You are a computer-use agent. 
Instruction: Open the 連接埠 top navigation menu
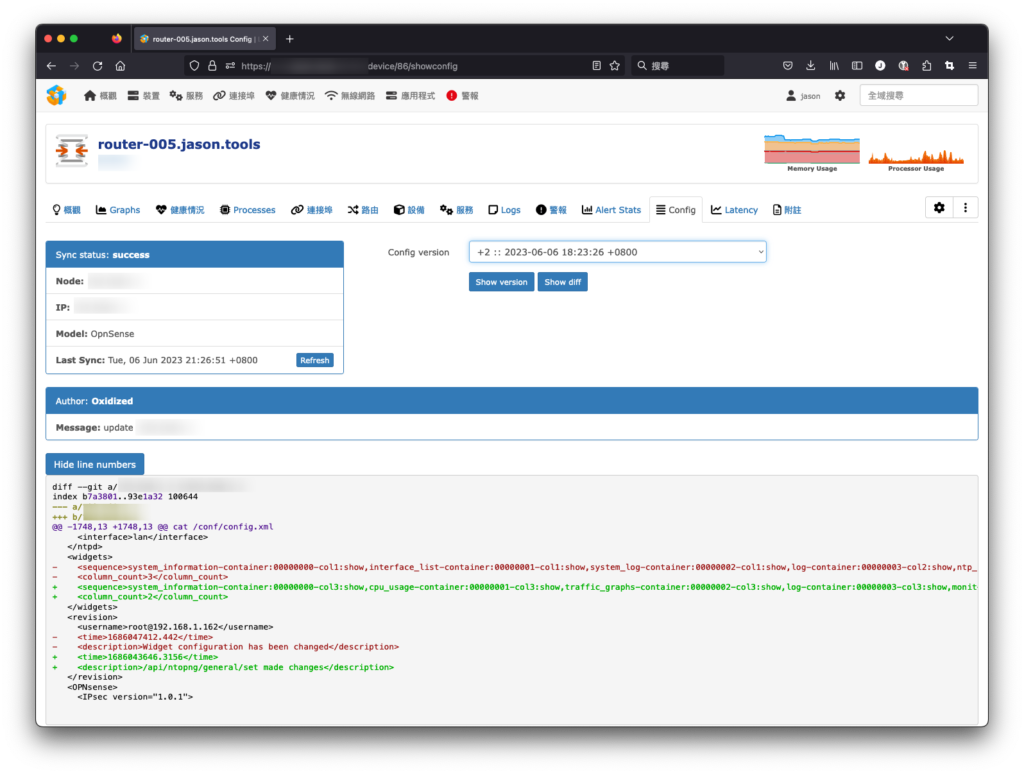[x=234, y=95]
